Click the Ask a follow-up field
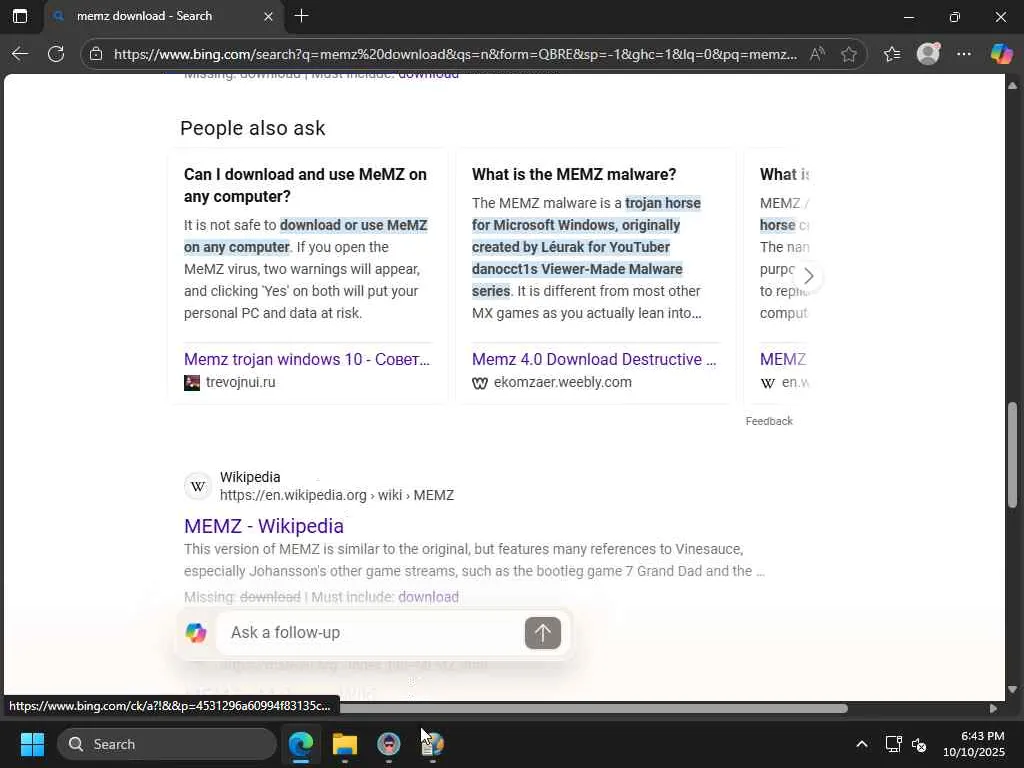The width and height of the screenshot is (1024, 768). point(372,632)
